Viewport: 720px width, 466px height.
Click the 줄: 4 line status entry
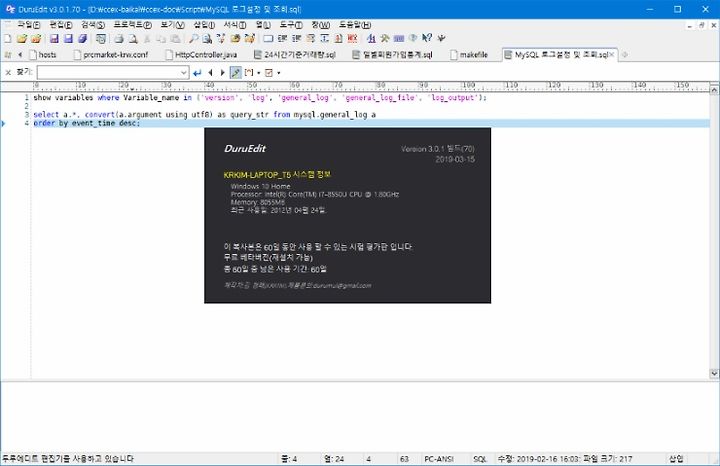pos(289,459)
